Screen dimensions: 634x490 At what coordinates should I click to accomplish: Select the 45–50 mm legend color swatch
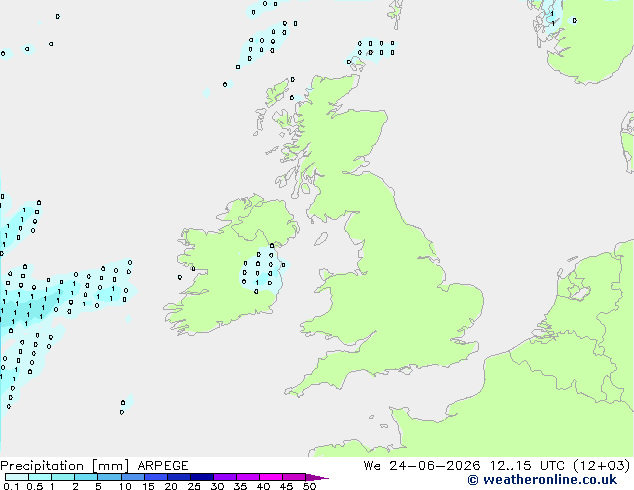(294, 477)
